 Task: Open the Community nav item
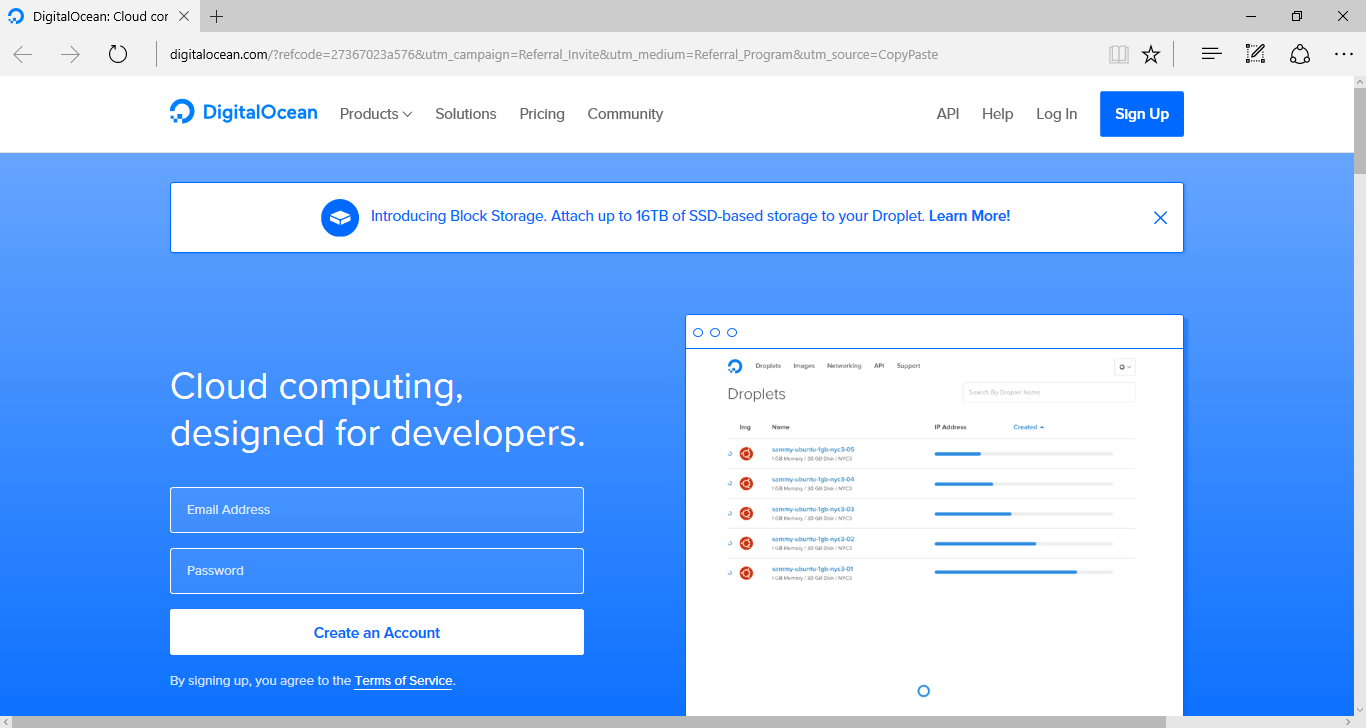[x=625, y=114]
